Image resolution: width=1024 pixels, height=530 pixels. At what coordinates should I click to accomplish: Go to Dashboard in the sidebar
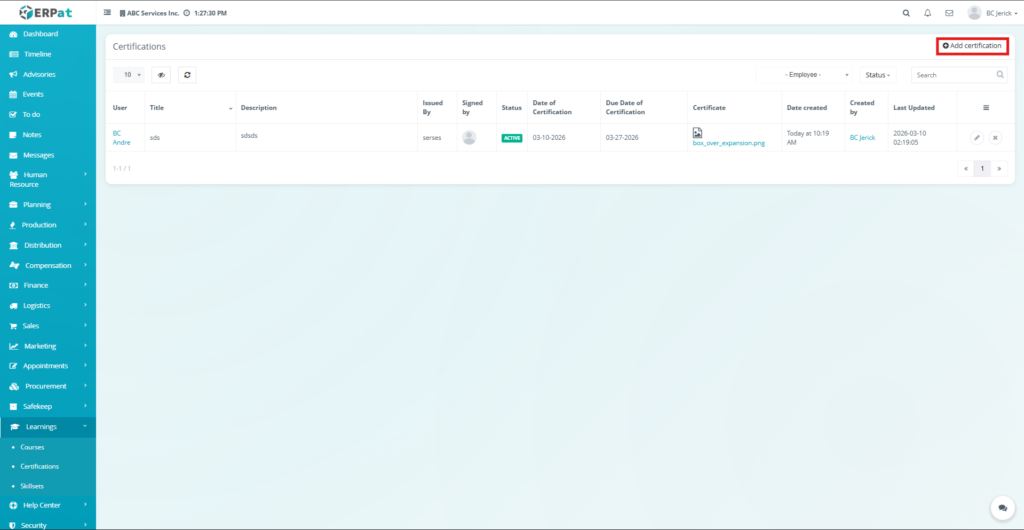click(40, 34)
